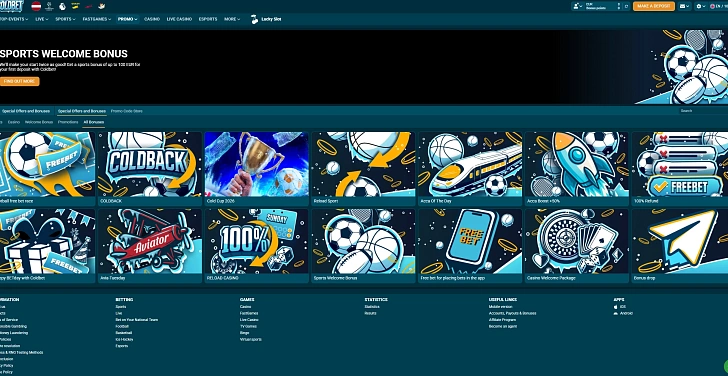Open the Reload Sport card
728x376 pixels.
(x=364, y=169)
